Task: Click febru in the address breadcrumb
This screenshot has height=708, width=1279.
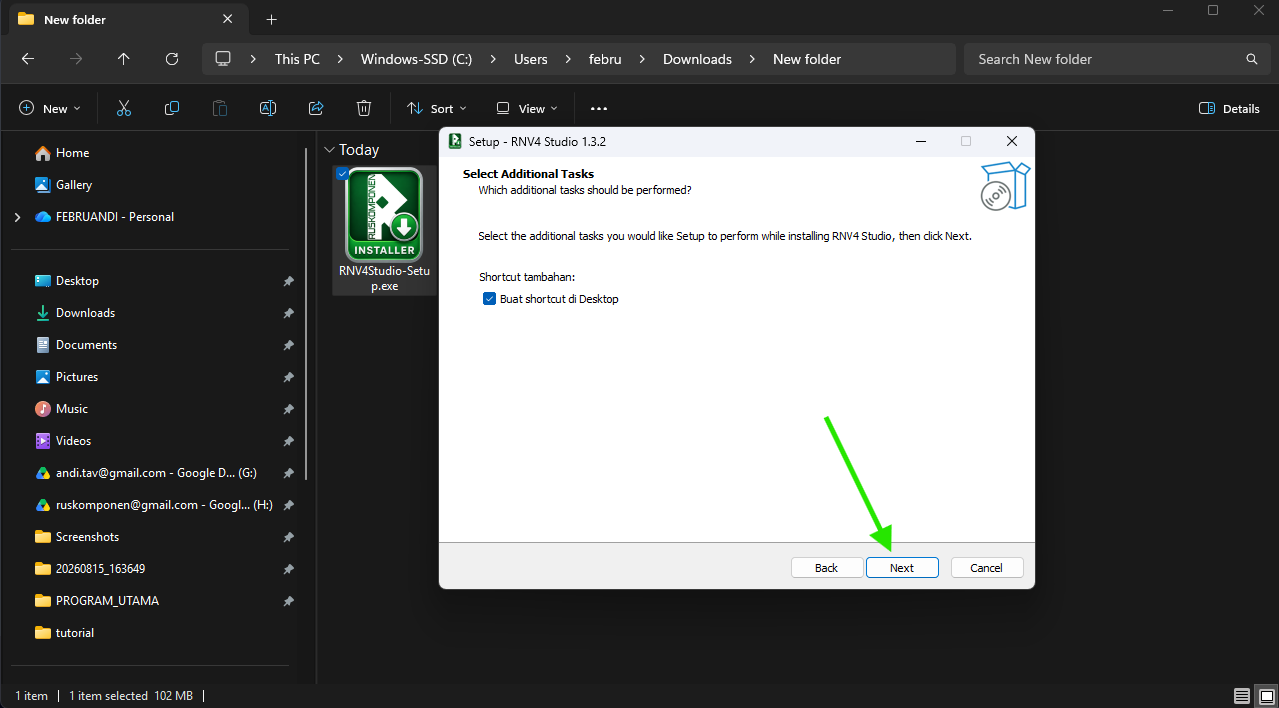Action: [x=605, y=59]
